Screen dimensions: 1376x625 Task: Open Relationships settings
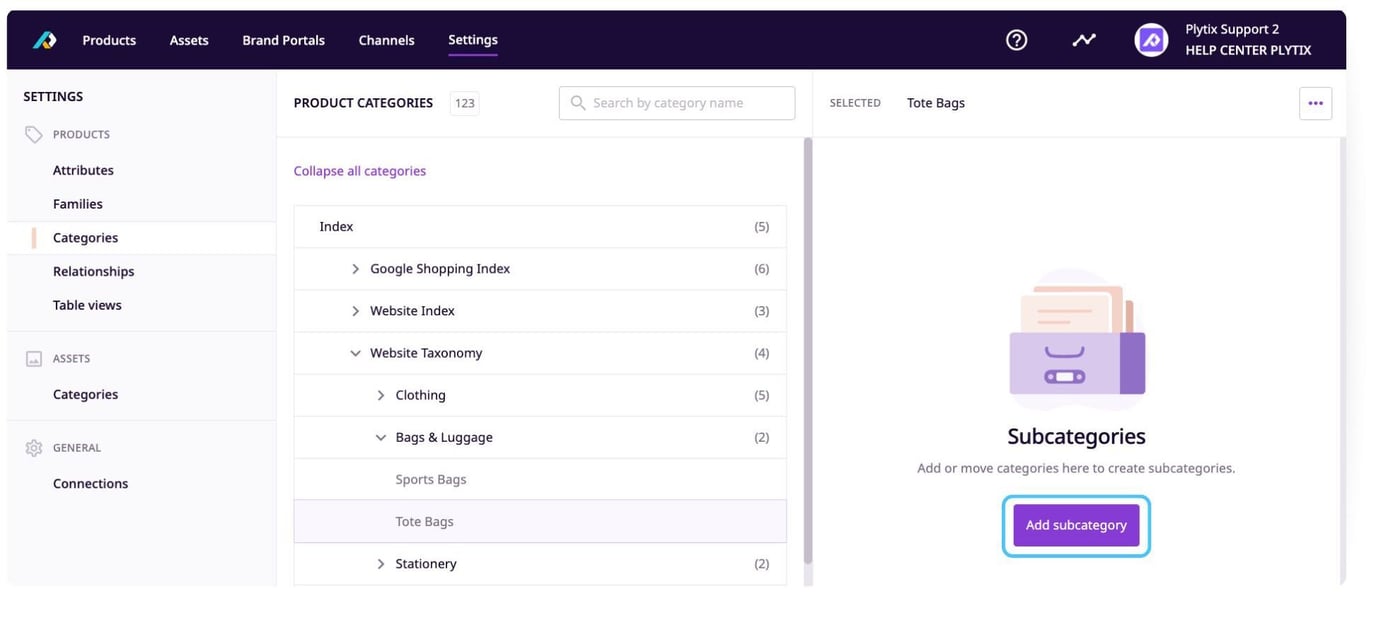(93, 271)
